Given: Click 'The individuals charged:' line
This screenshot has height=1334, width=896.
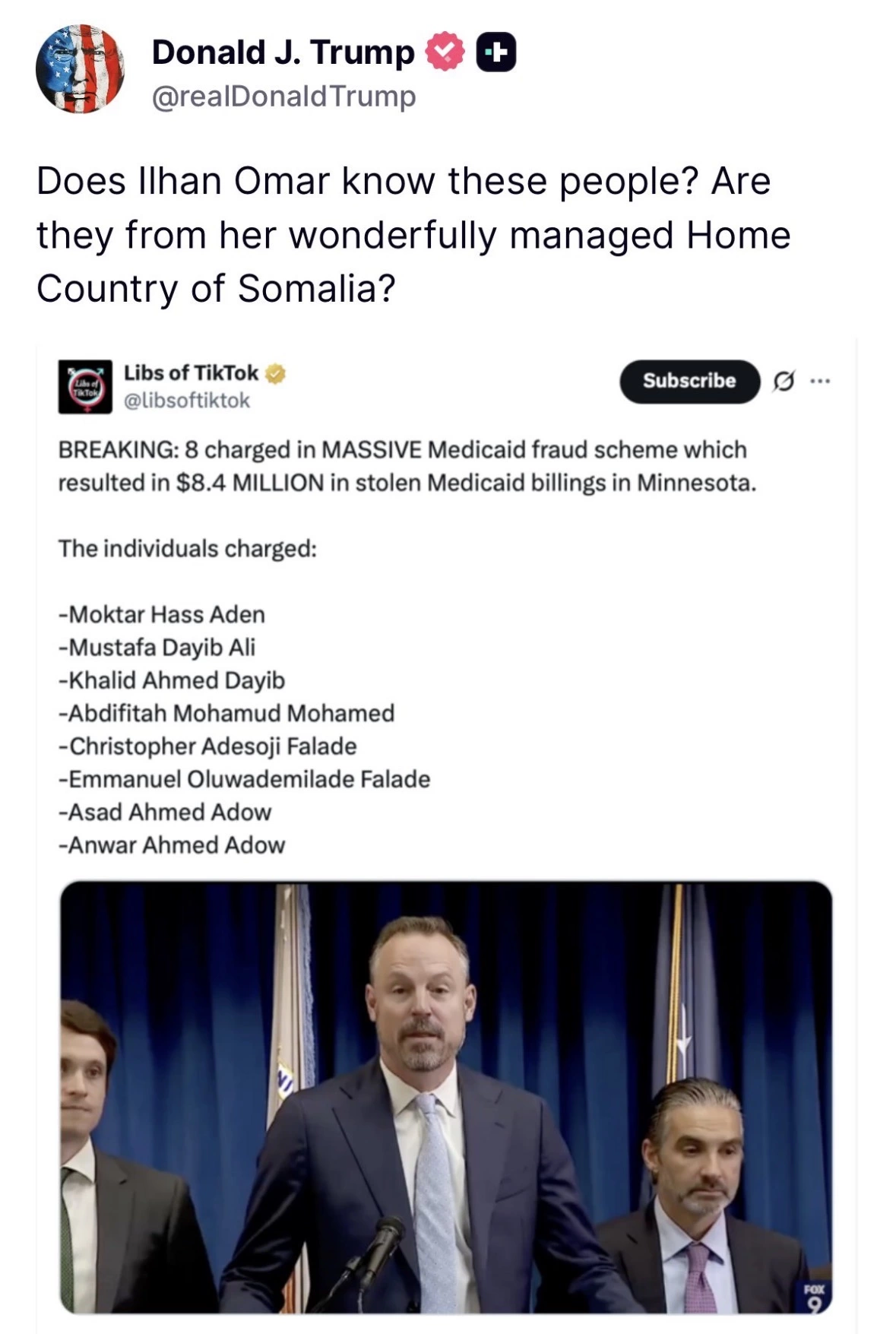Looking at the screenshot, I should pos(188,549).
